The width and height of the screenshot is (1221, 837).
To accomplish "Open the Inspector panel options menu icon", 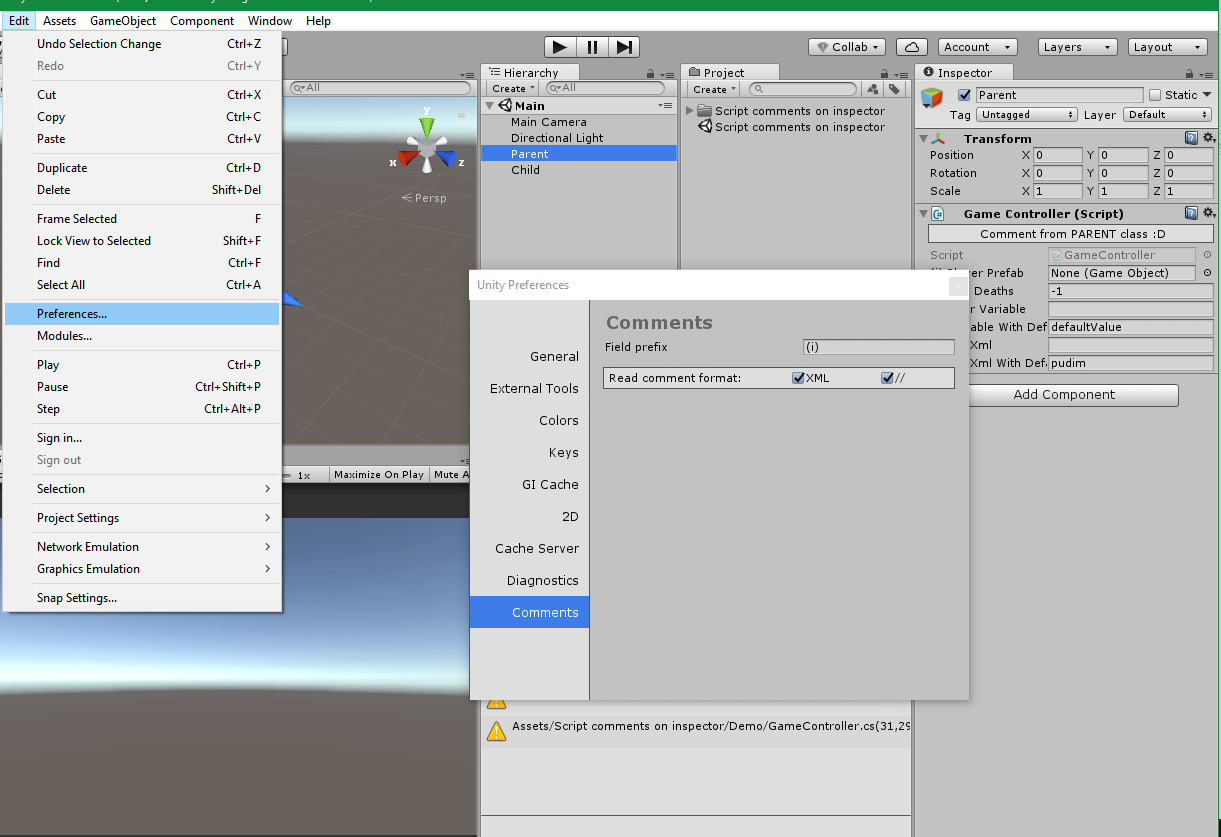I will (1205, 73).
